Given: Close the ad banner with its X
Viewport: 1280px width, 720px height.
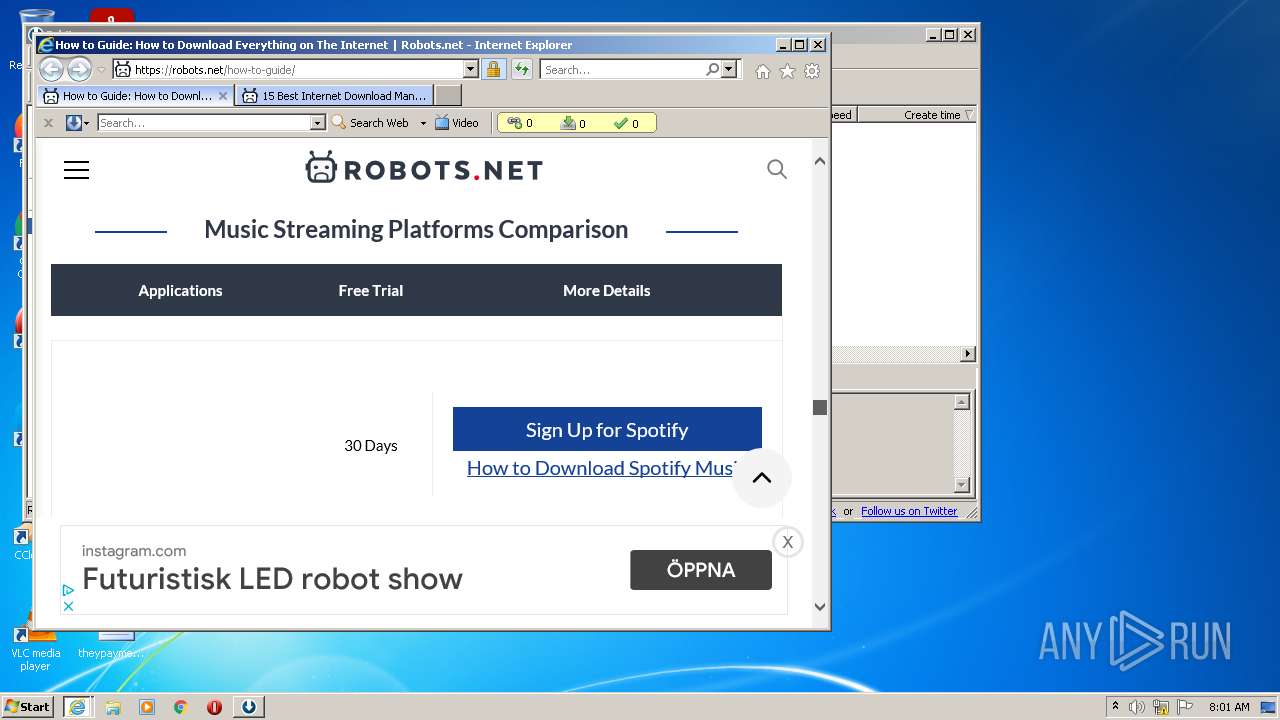Looking at the screenshot, I should 788,542.
